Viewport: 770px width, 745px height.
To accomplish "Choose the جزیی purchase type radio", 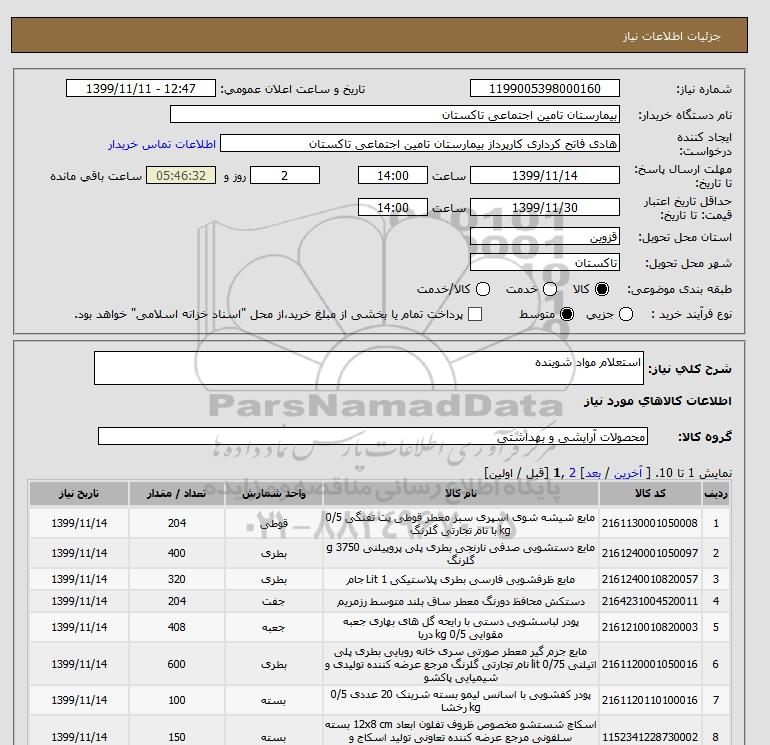I will pyautogui.click(x=626, y=314).
